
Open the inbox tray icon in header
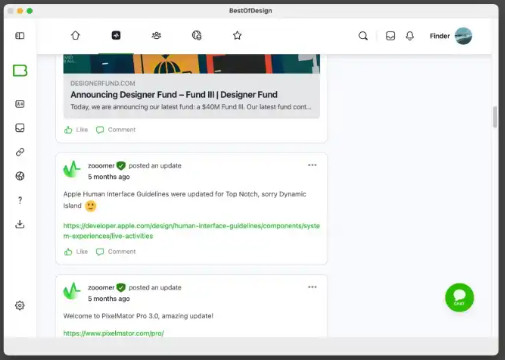(390, 36)
